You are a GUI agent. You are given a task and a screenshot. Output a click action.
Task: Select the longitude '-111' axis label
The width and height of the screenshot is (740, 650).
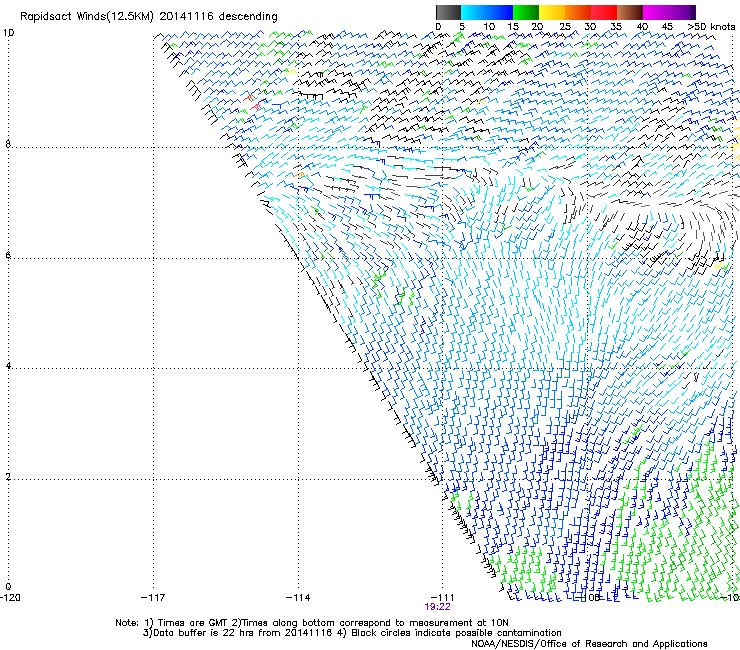(x=442, y=598)
